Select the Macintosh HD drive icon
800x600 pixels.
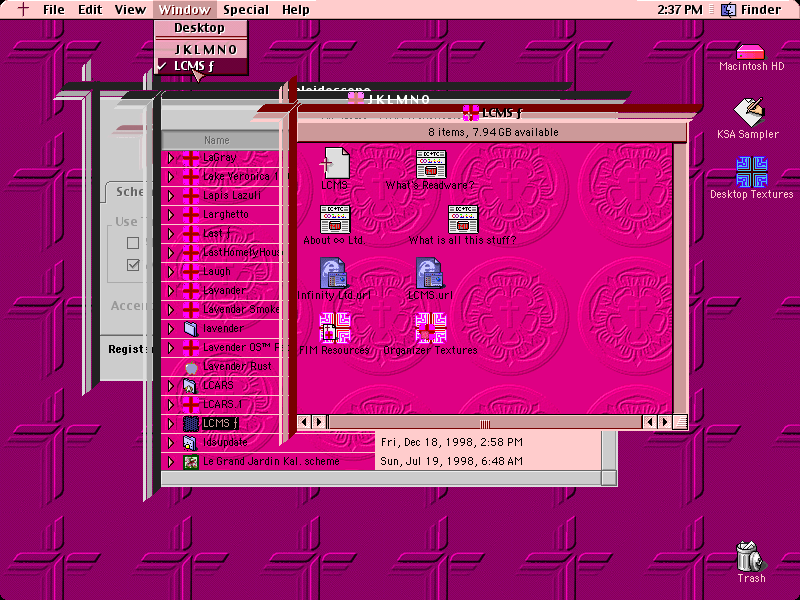[751, 52]
